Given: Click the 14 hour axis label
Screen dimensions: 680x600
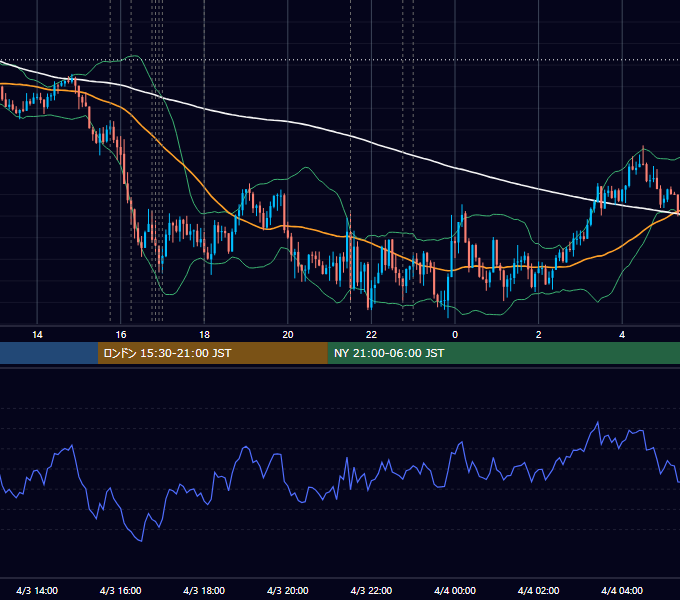Looking at the screenshot, I should [37, 335].
